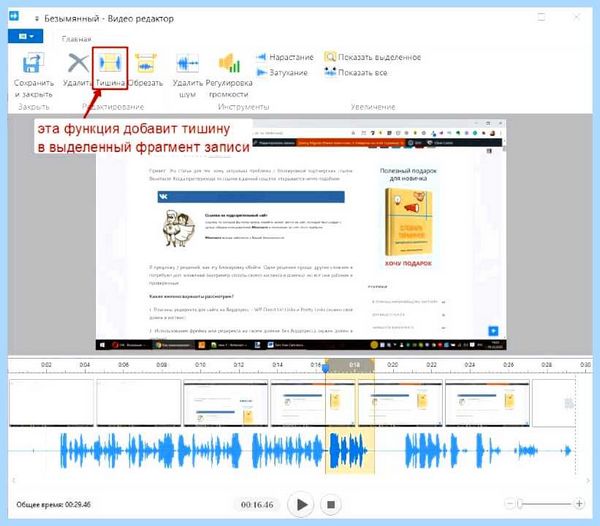Stop playback with the stop button
The height and width of the screenshot is (526, 600).
pos(331,505)
